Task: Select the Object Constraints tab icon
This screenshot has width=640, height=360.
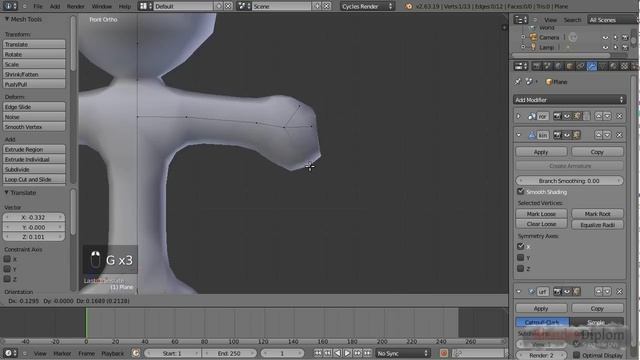Action: (x=580, y=66)
